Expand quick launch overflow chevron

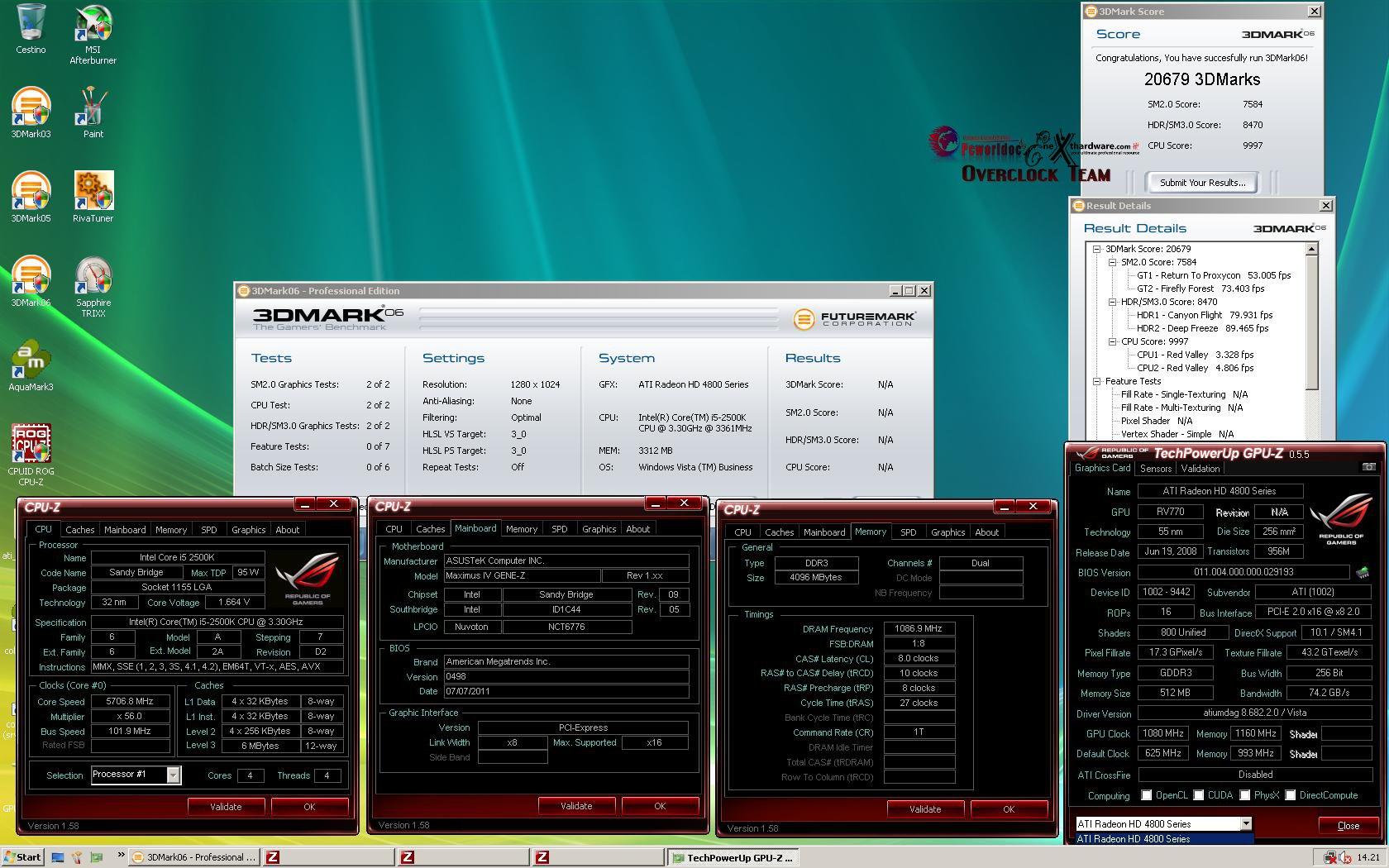121,855
